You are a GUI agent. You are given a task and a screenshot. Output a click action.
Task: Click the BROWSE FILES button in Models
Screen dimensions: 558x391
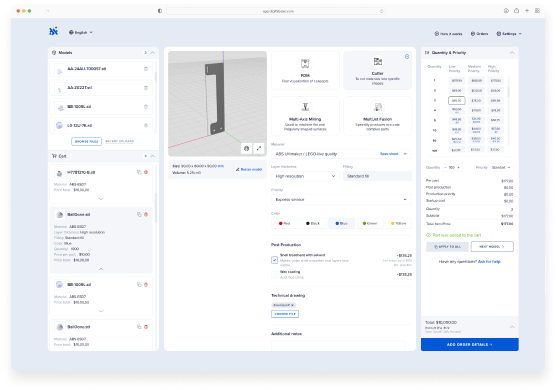[x=86, y=141]
